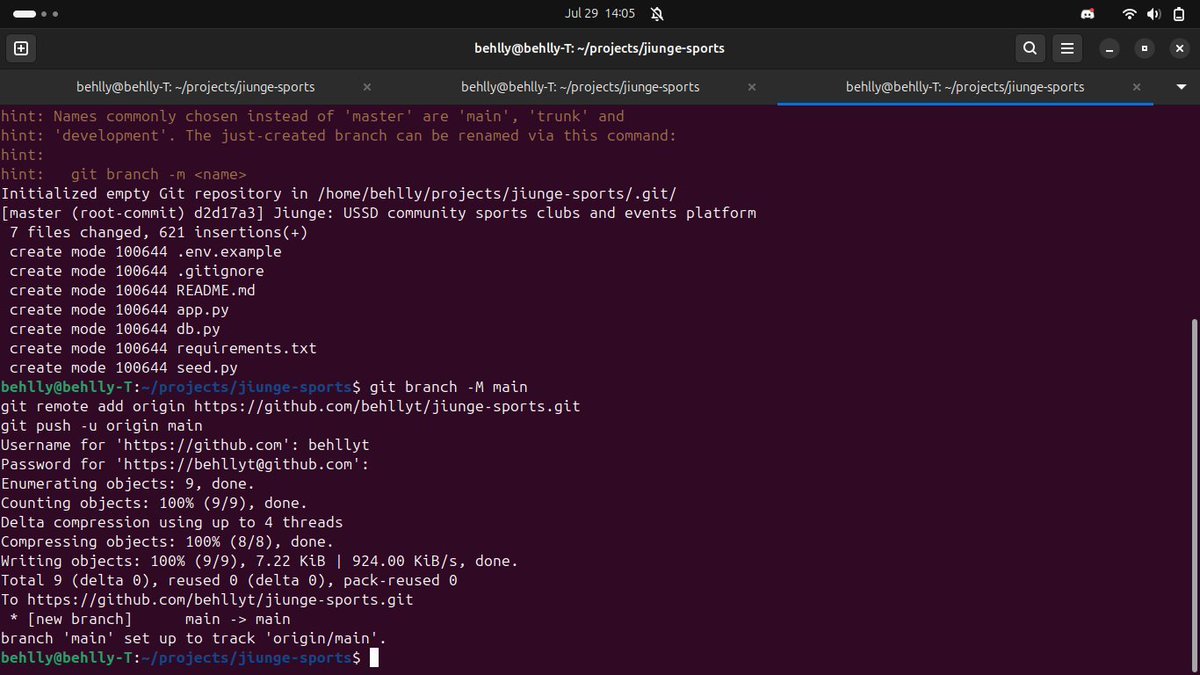The image size is (1200, 675).
Task: Open the terminal search tool
Action: 1030,48
